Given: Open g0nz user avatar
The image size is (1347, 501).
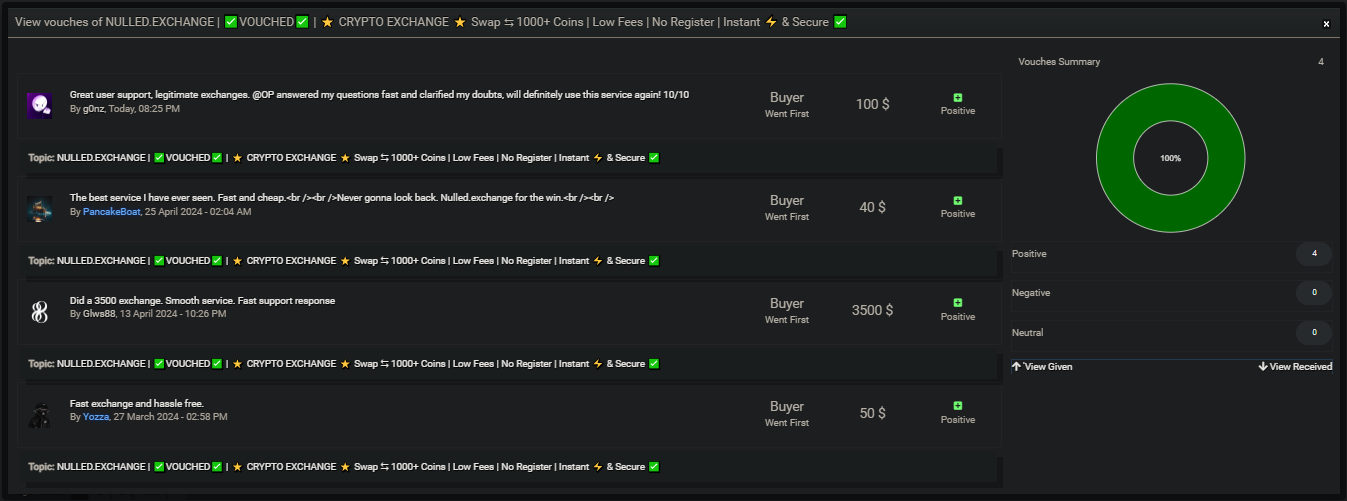Looking at the screenshot, I should coord(39,105).
